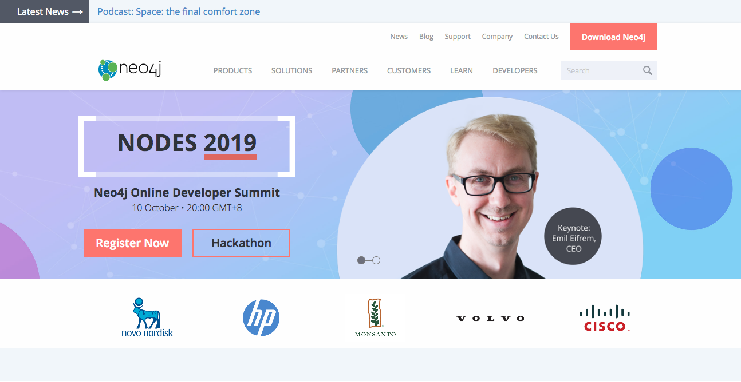Click the Download Neo4j button
This screenshot has width=741, height=382.
(x=613, y=36)
